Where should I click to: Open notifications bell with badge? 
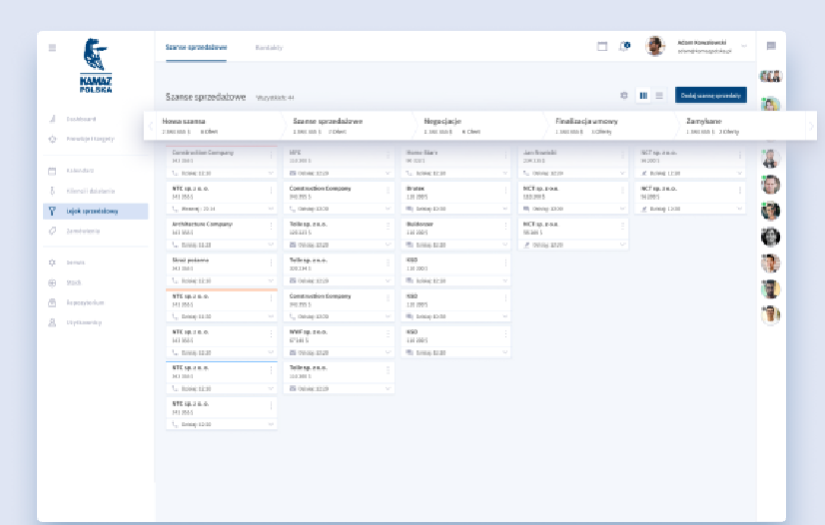pyautogui.click(x=625, y=46)
